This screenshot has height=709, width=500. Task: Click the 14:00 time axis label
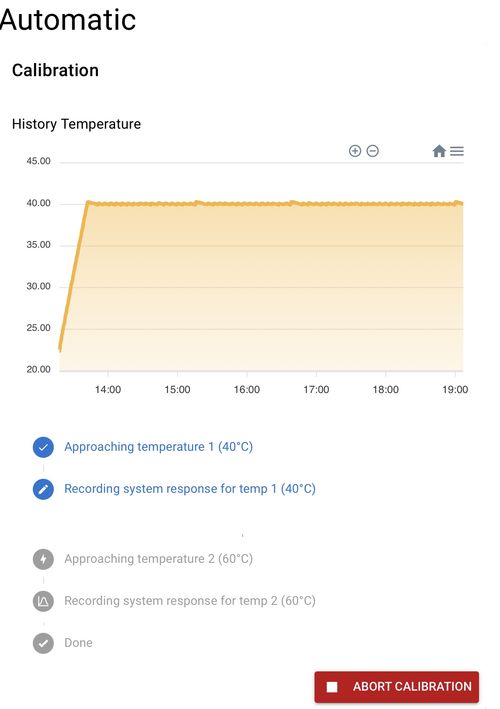108,390
